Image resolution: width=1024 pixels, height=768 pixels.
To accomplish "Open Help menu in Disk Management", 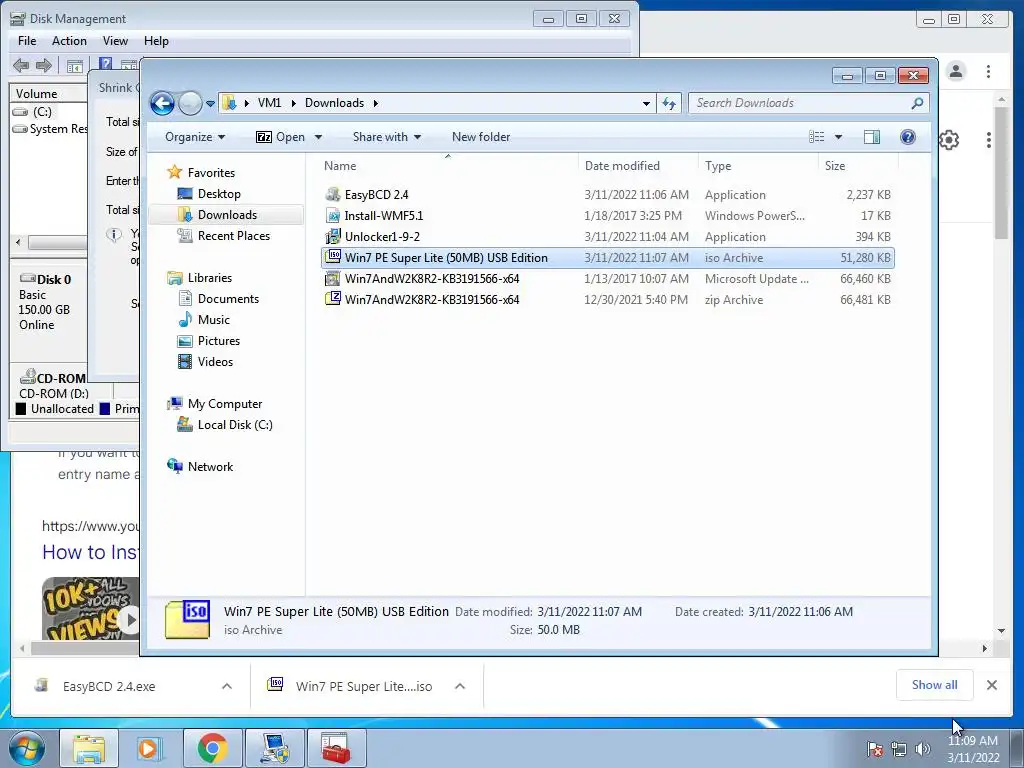I will point(156,40).
